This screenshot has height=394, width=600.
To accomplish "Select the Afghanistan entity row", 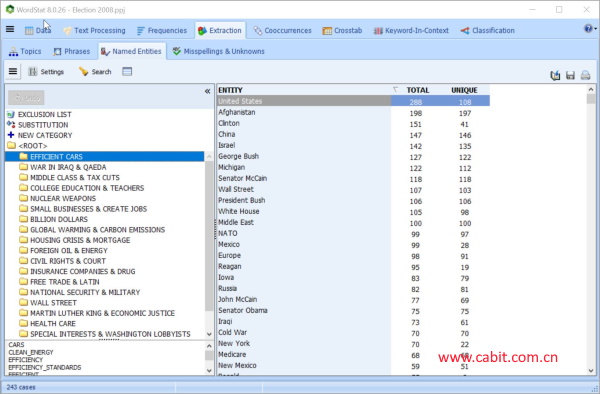I will [x=353, y=112].
